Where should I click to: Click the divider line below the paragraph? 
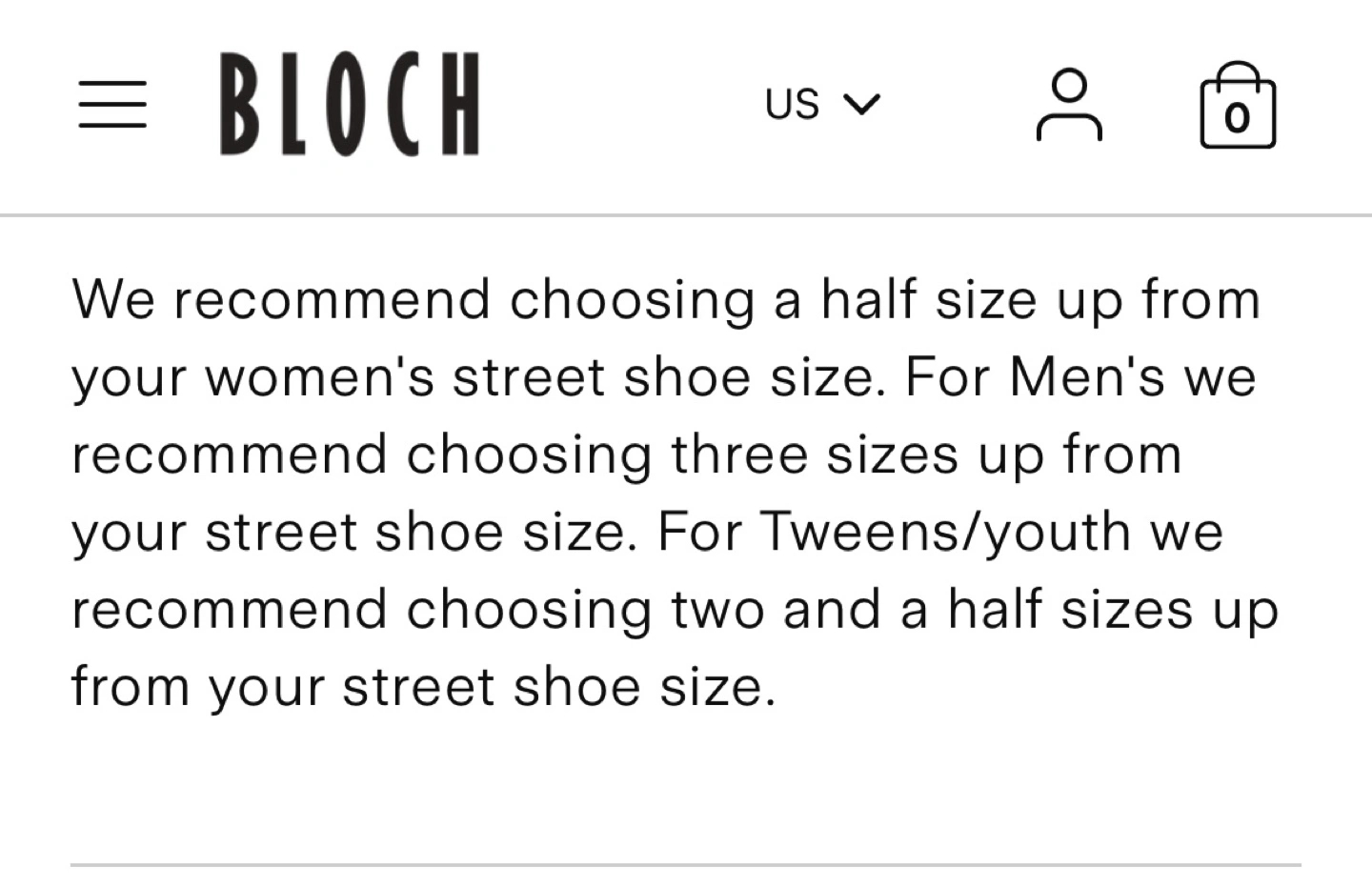686,865
